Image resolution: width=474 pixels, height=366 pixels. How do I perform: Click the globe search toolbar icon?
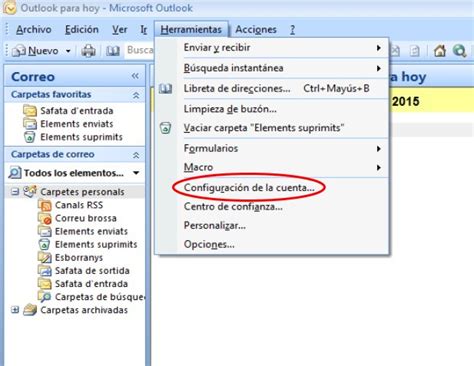pos(459,51)
